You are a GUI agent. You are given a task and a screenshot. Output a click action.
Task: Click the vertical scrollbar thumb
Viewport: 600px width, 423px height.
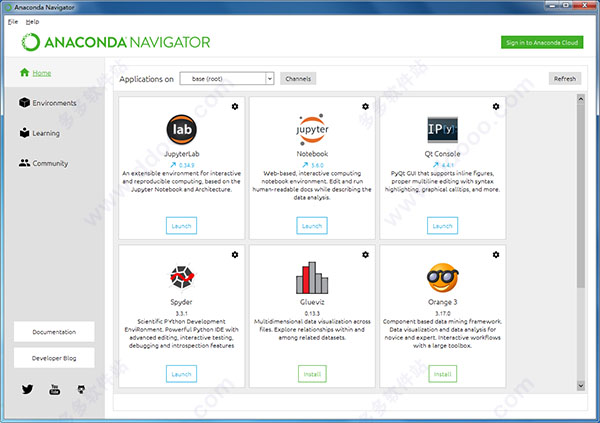(580, 195)
